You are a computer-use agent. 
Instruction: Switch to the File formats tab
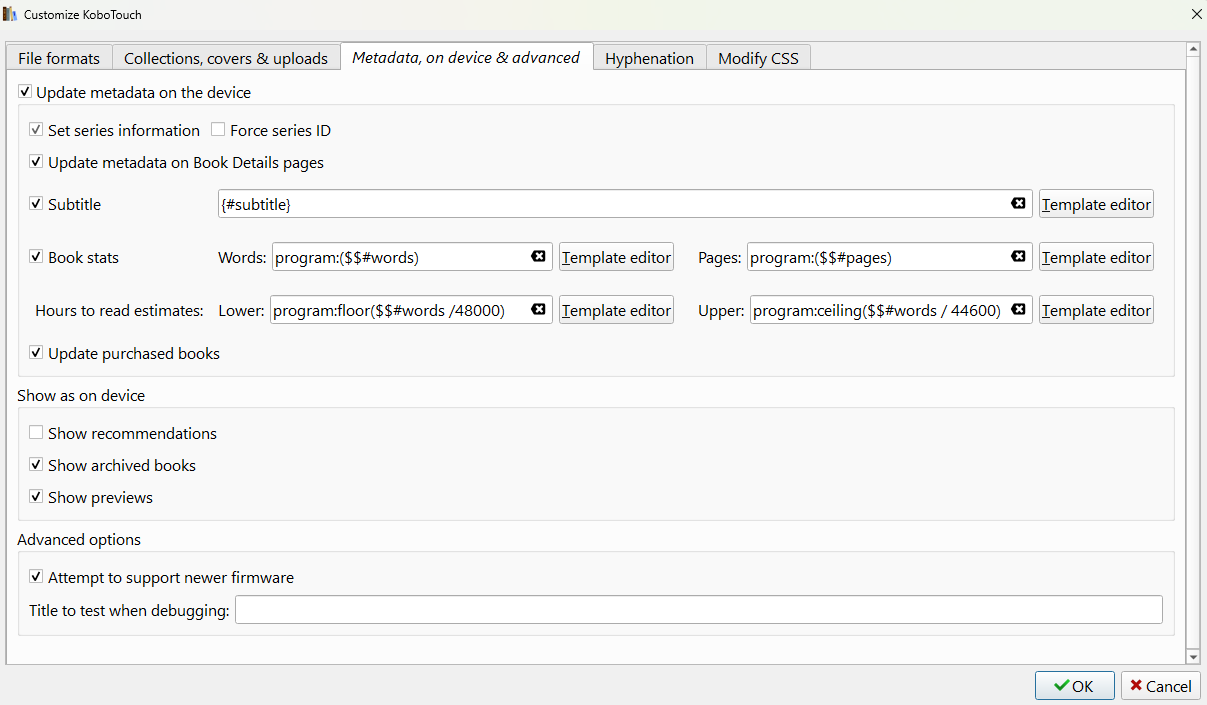point(59,58)
